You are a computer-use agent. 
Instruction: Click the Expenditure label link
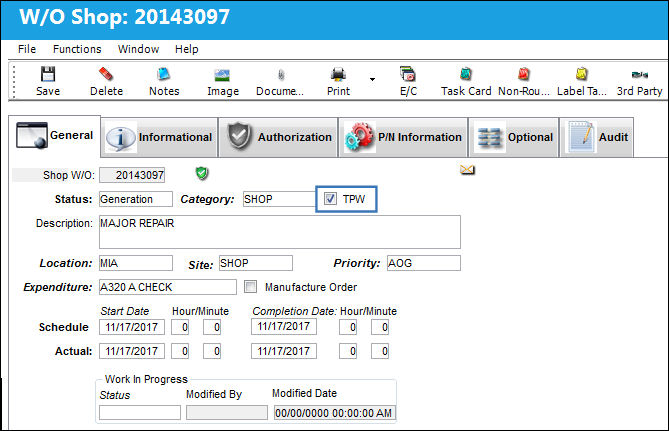point(58,287)
